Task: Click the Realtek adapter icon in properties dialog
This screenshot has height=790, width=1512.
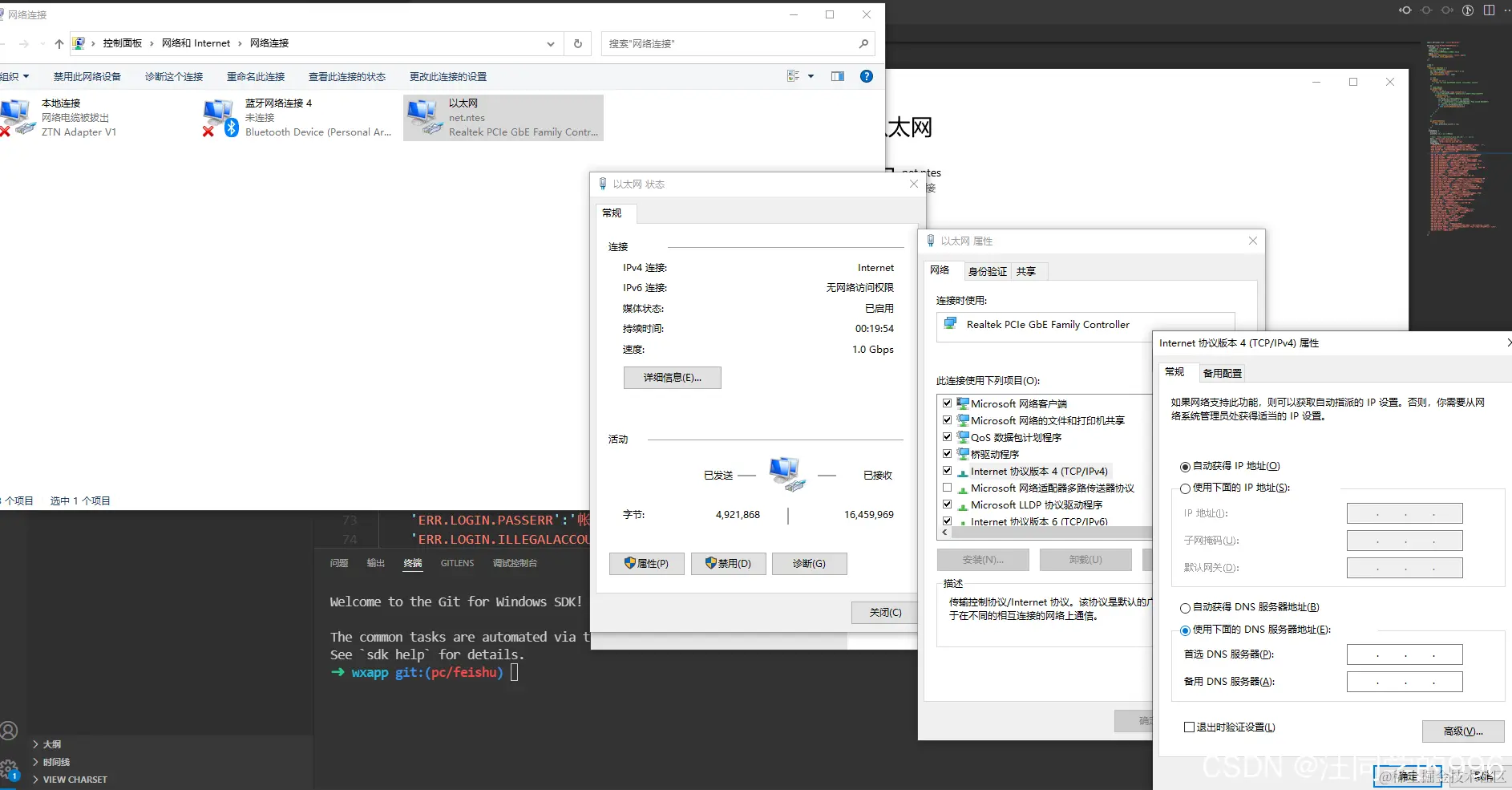Action: tap(951, 324)
